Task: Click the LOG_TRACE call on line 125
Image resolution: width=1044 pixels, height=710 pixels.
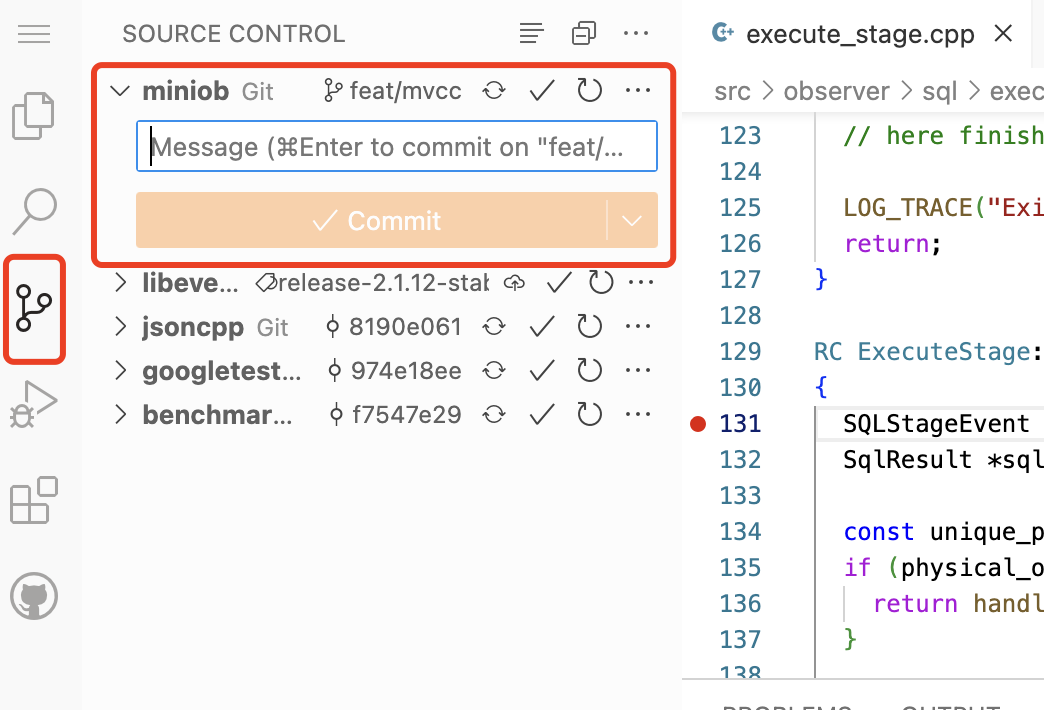Action: pos(908,208)
